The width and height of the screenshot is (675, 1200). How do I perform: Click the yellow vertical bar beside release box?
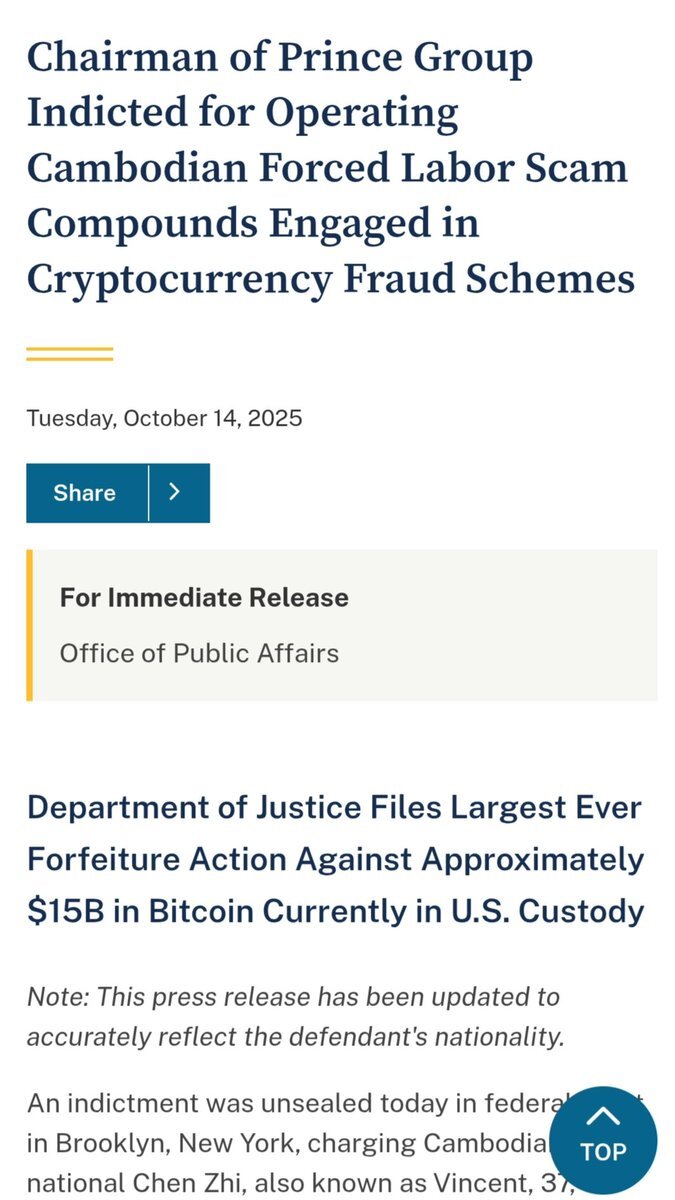point(30,625)
